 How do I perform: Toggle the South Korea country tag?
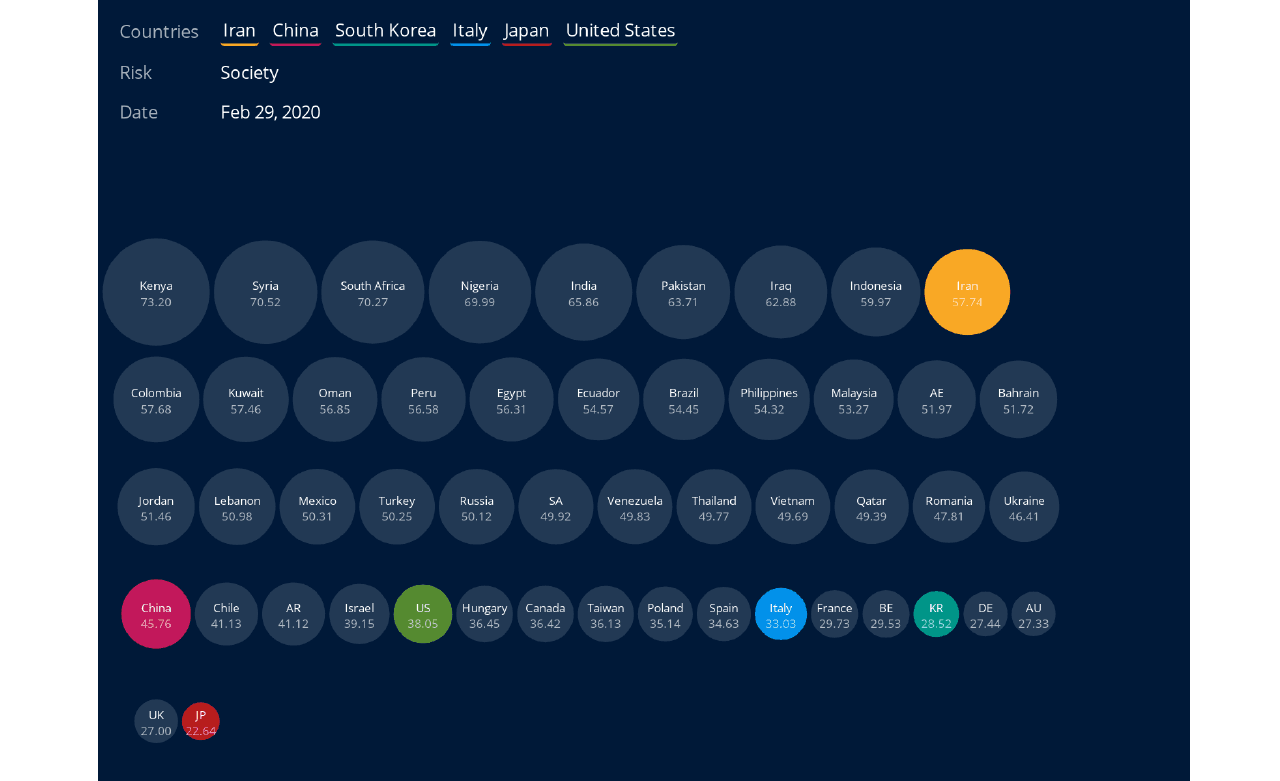click(x=385, y=31)
